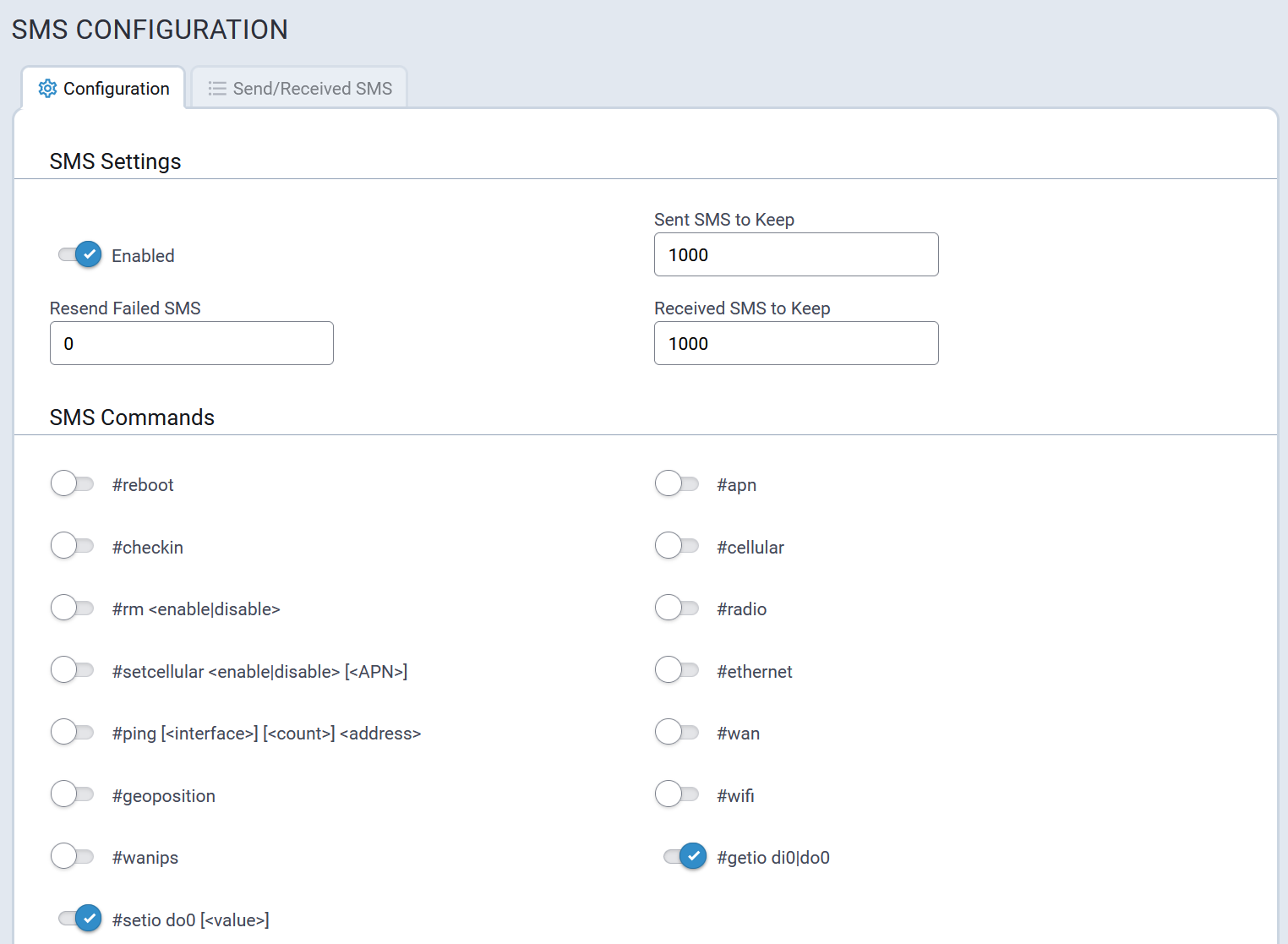Viewport: 1288px width, 944px height.
Task: Turn on the #geoposition command
Action: click(73, 794)
